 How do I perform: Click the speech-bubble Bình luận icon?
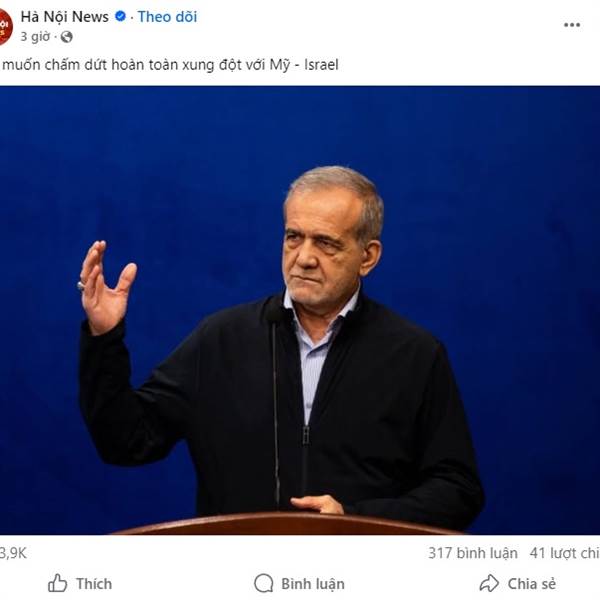263,583
